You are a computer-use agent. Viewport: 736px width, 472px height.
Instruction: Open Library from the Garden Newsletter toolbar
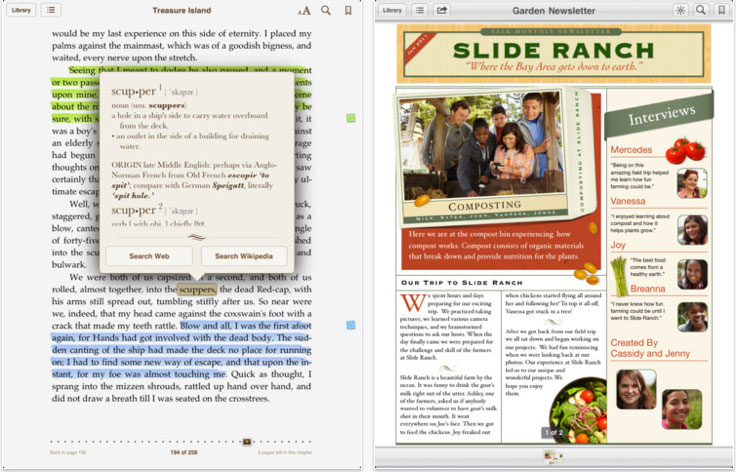(392, 10)
